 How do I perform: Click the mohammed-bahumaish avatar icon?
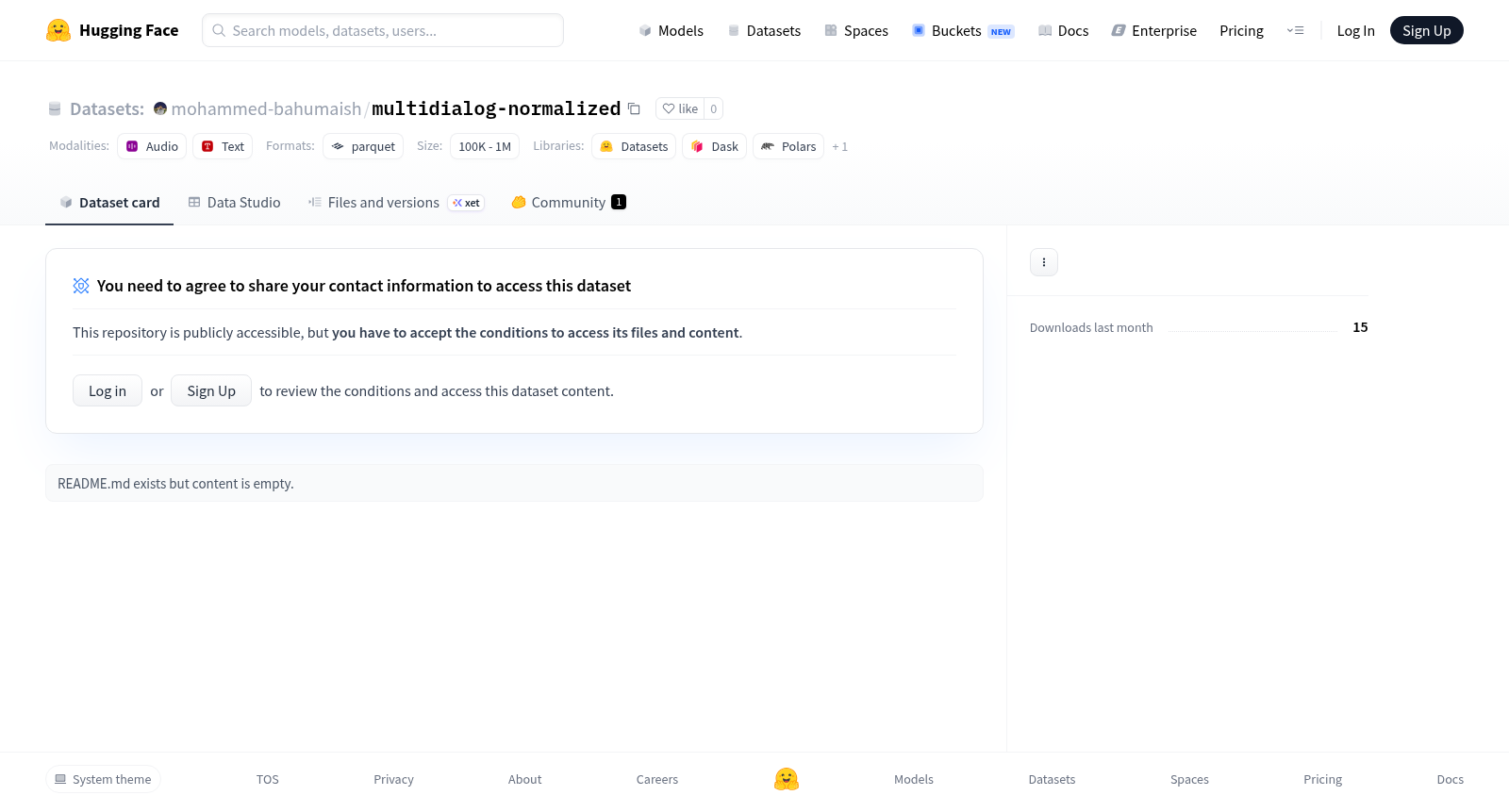click(x=160, y=109)
